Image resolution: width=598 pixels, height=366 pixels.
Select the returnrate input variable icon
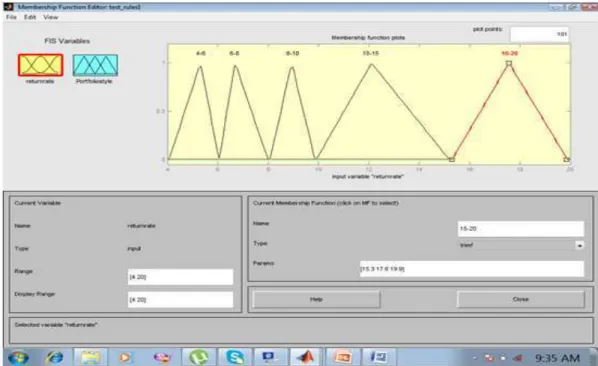tap(40, 65)
